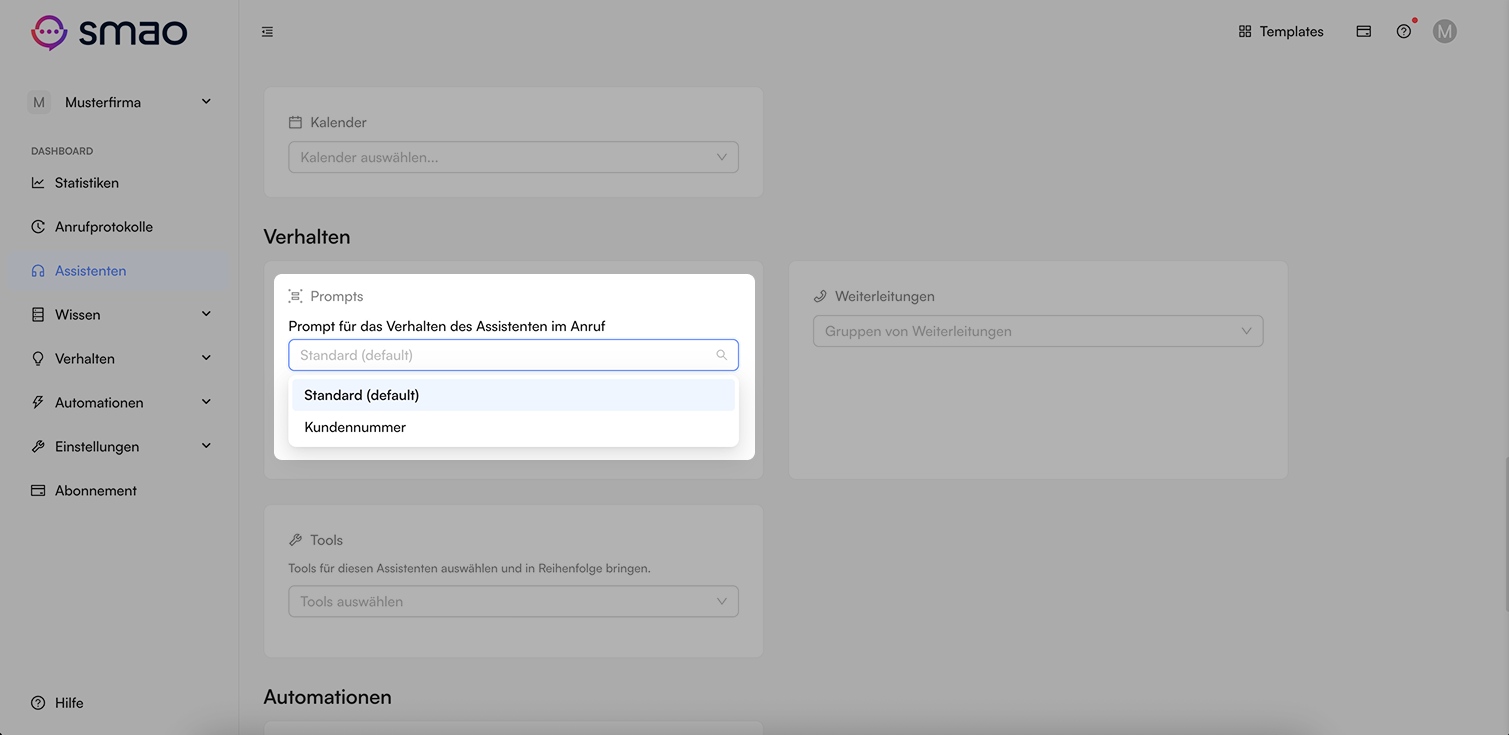The width and height of the screenshot is (1509, 735).
Task: Open the Templates page
Action: point(1280,32)
